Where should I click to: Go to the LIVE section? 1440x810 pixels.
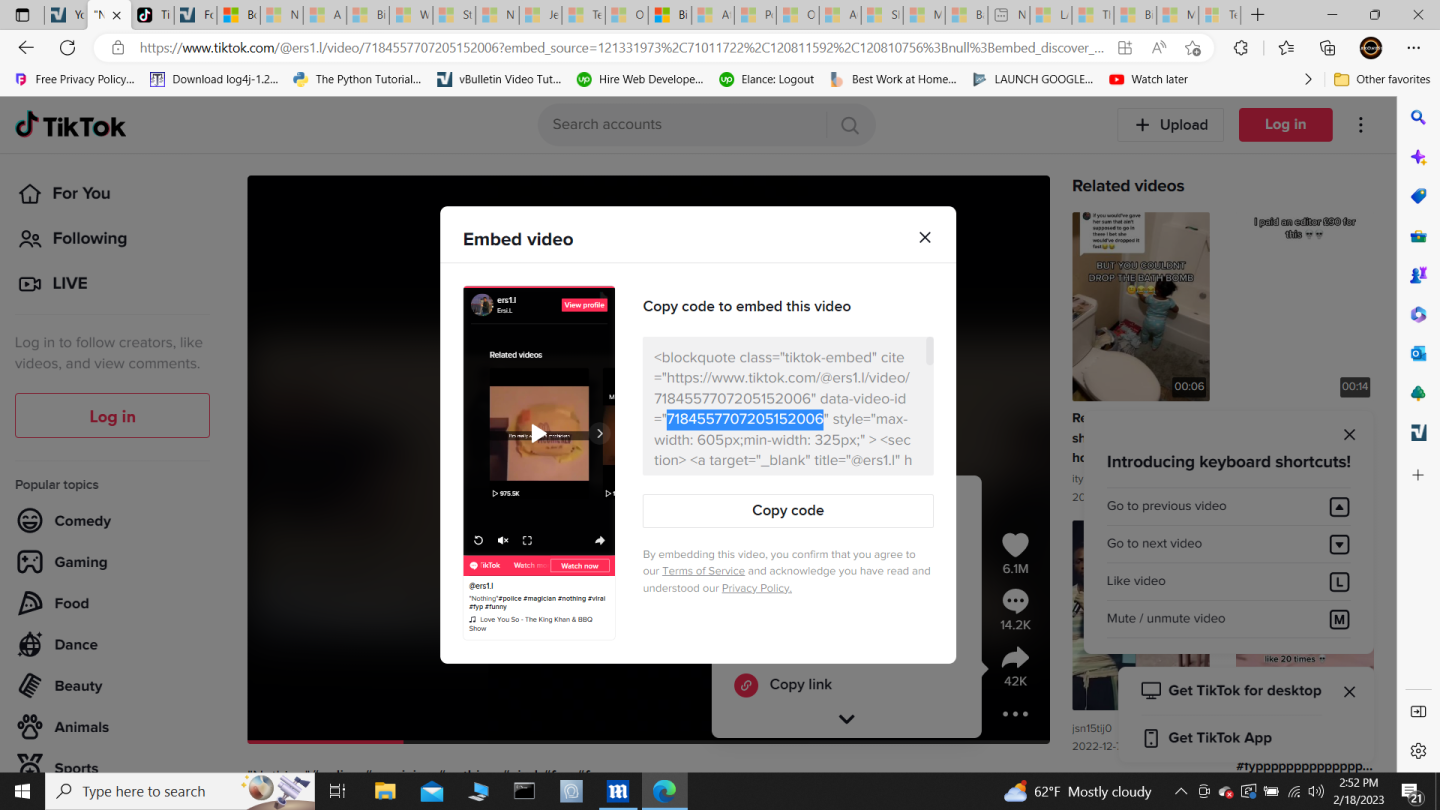69,283
